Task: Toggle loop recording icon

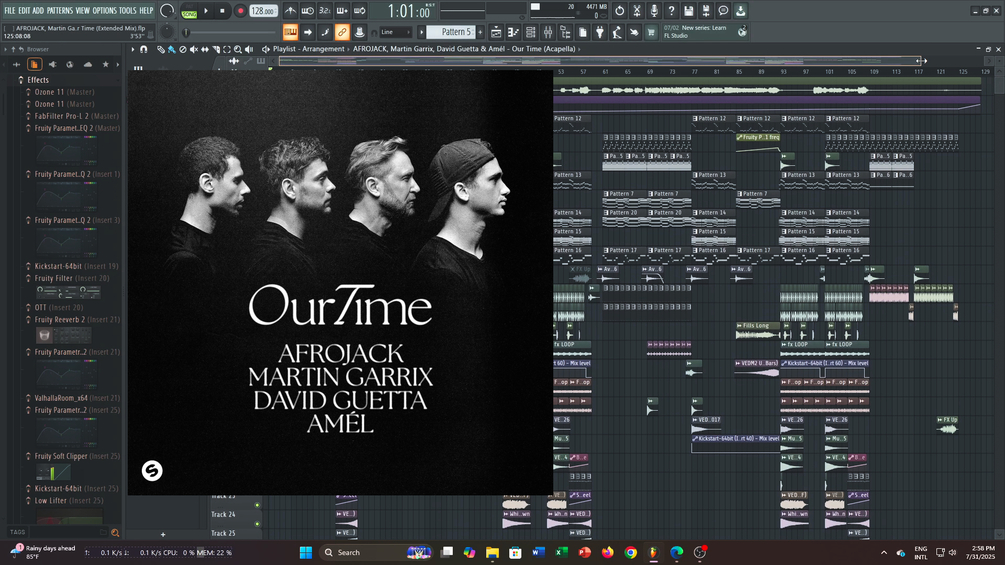Action: point(360,11)
